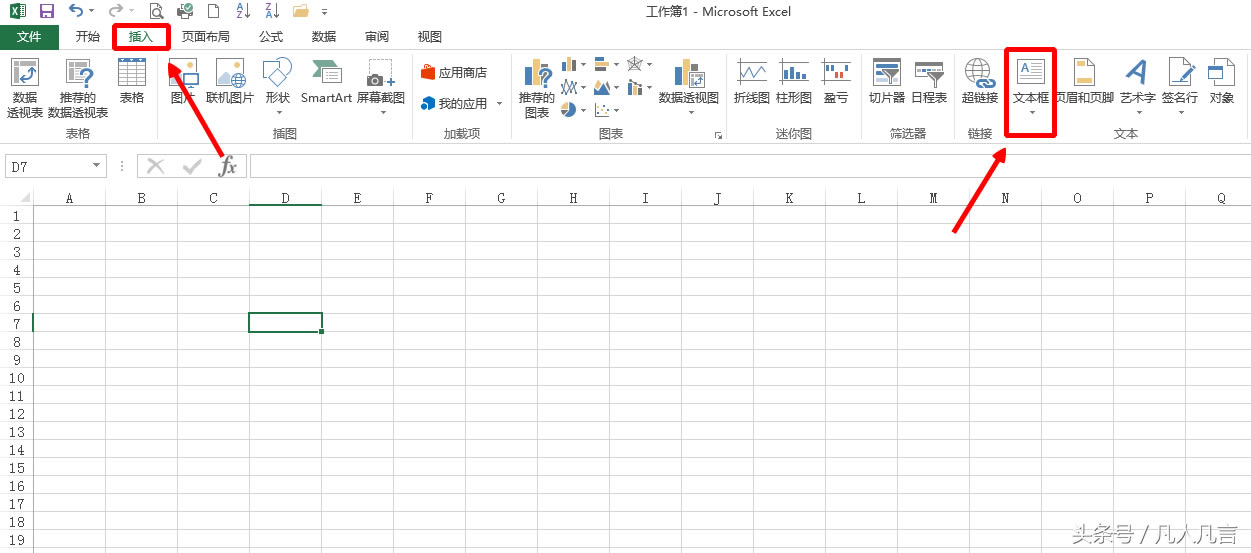
Task: Insert line sparkline (折线图)
Action: tap(751, 82)
